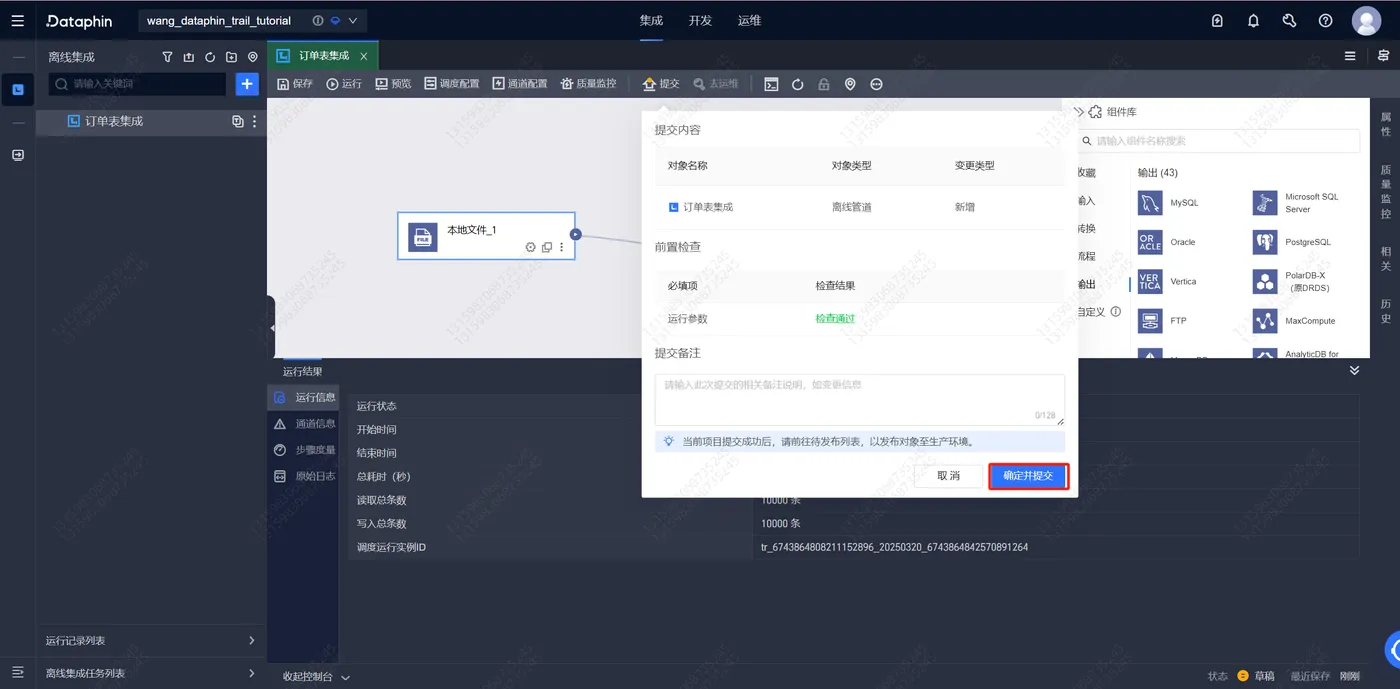The height and width of the screenshot is (689, 1400).
Task: Open 质量监控 from the toolbar
Action: 588,84
